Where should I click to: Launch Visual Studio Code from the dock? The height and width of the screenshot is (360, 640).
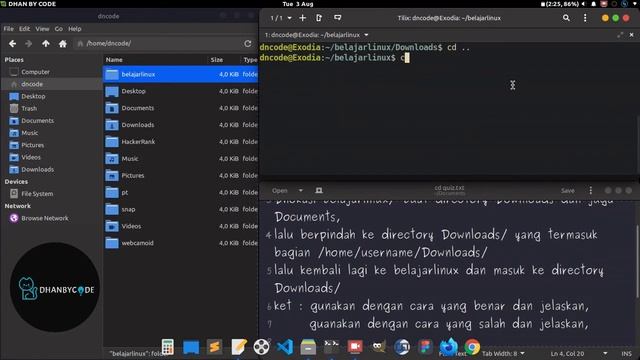coord(284,347)
